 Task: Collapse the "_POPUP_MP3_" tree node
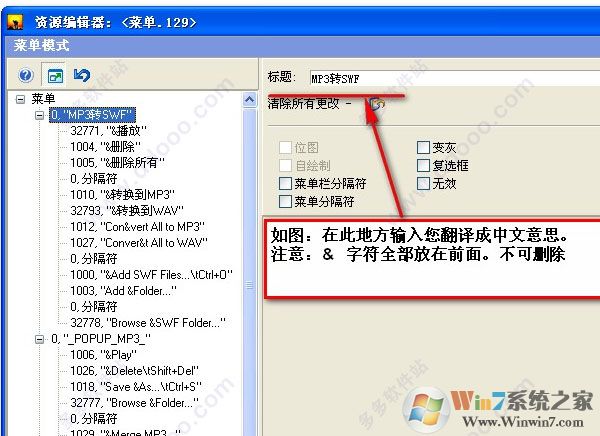click(39, 339)
